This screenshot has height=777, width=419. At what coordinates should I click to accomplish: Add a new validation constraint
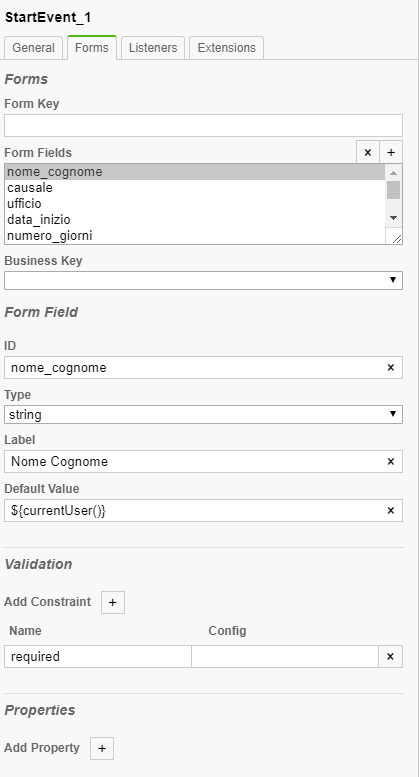pyautogui.click(x=112, y=602)
